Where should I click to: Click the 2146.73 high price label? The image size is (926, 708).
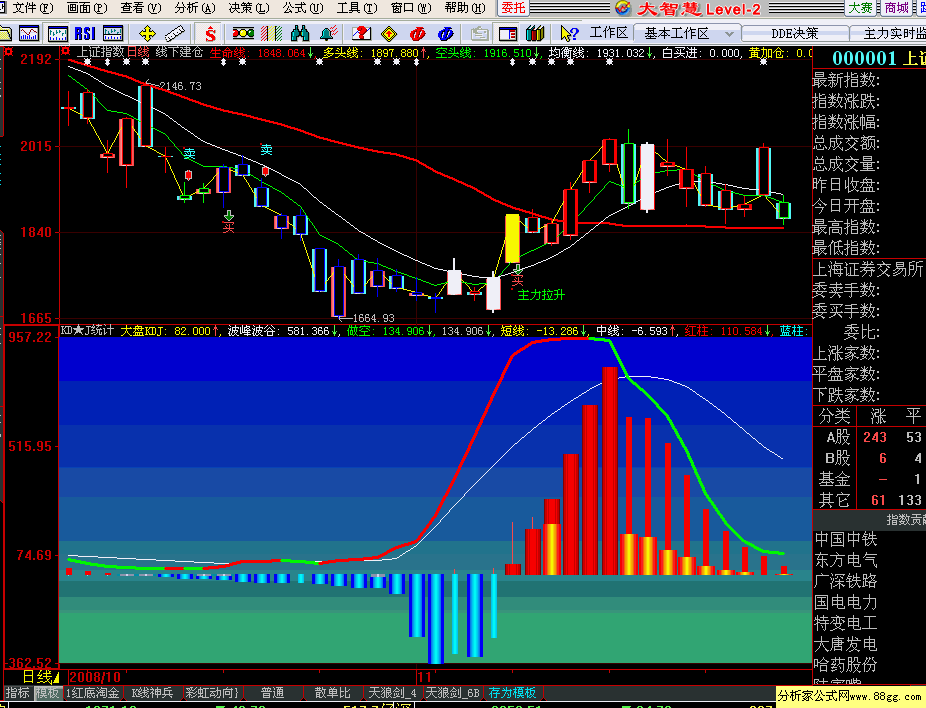(180, 86)
